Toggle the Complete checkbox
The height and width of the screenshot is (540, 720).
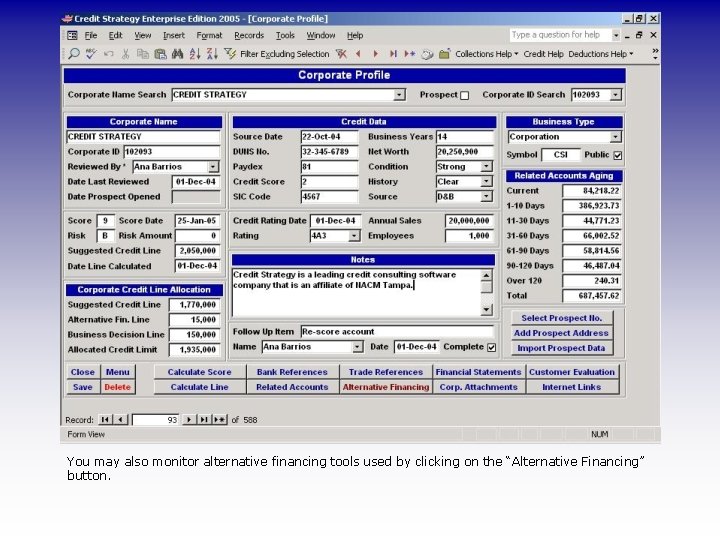pyautogui.click(x=491, y=347)
